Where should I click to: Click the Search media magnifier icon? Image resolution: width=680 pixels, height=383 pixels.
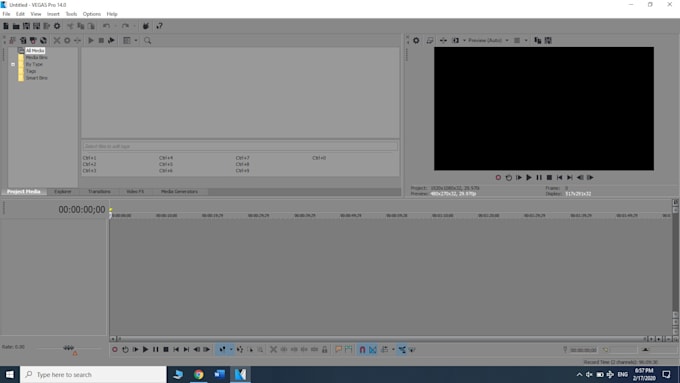[x=147, y=40]
